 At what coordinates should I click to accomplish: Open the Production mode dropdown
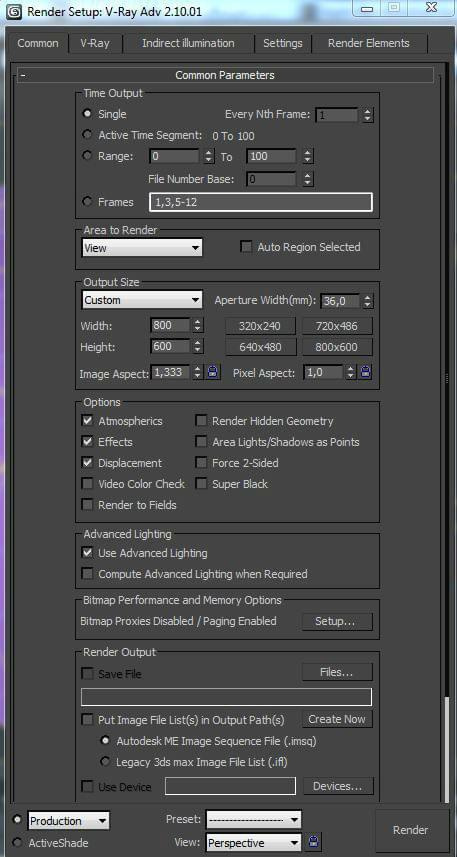[68, 821]
